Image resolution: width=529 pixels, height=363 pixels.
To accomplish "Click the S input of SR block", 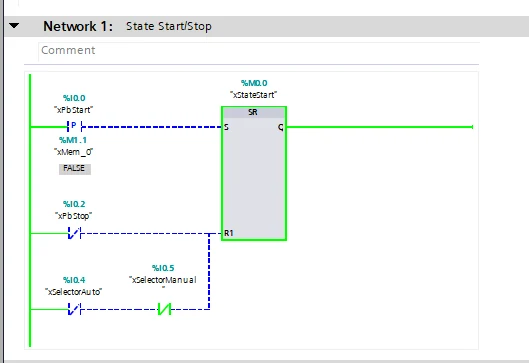I will coord(226,127).
